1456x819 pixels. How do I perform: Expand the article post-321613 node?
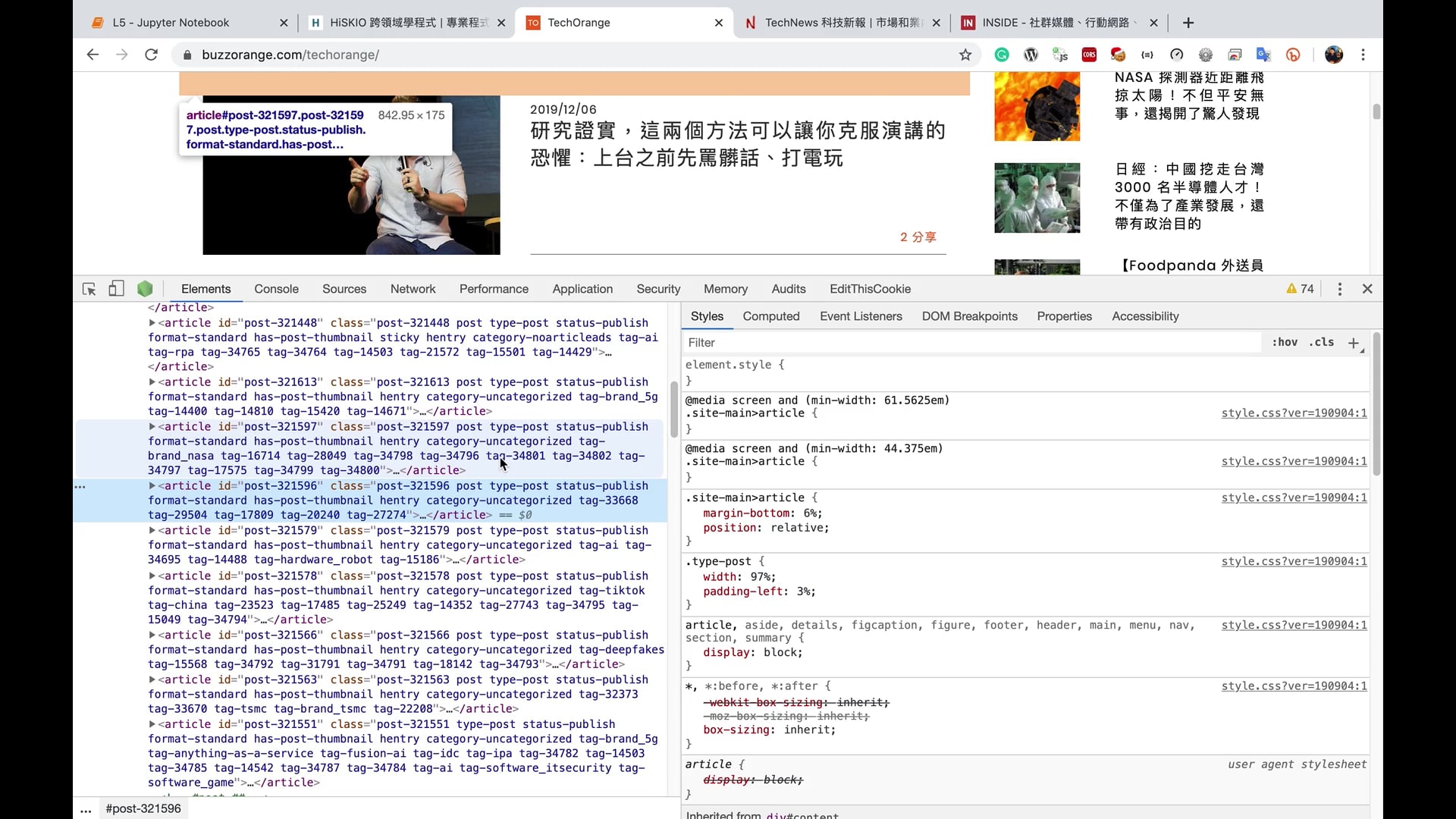click(x=152, y=382)
